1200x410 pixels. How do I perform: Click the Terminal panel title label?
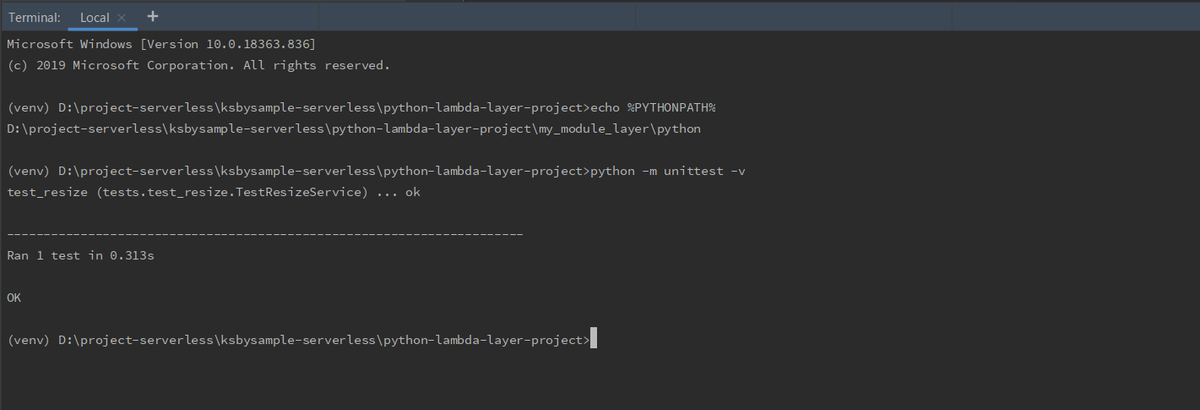[x=34, y=18]
